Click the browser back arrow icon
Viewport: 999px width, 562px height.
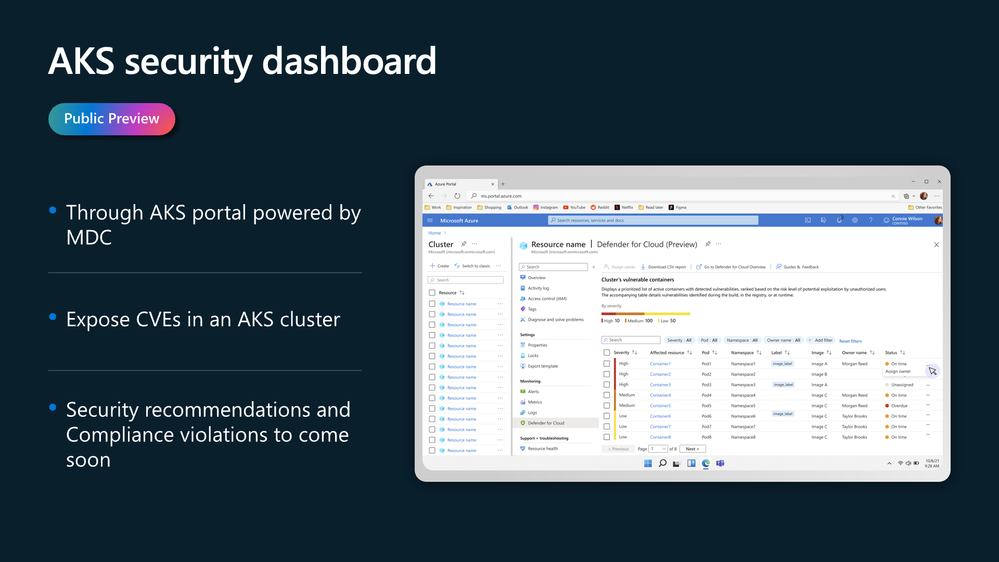[431, 196]
